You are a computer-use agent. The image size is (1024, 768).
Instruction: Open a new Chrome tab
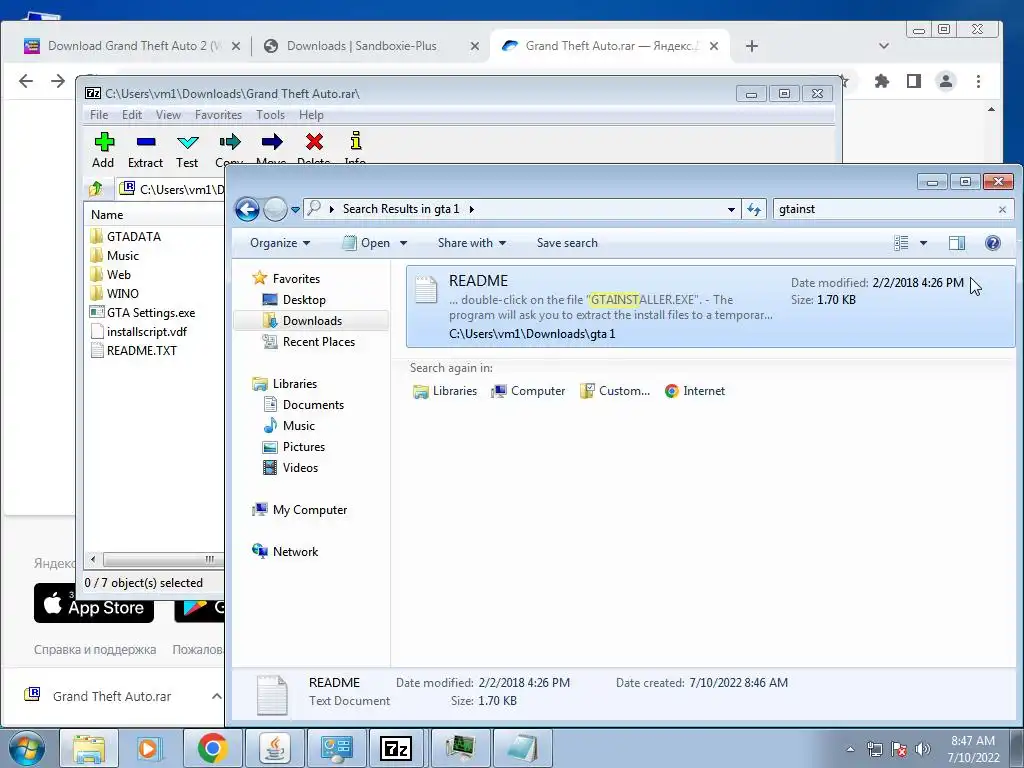(x=752, y=46)
